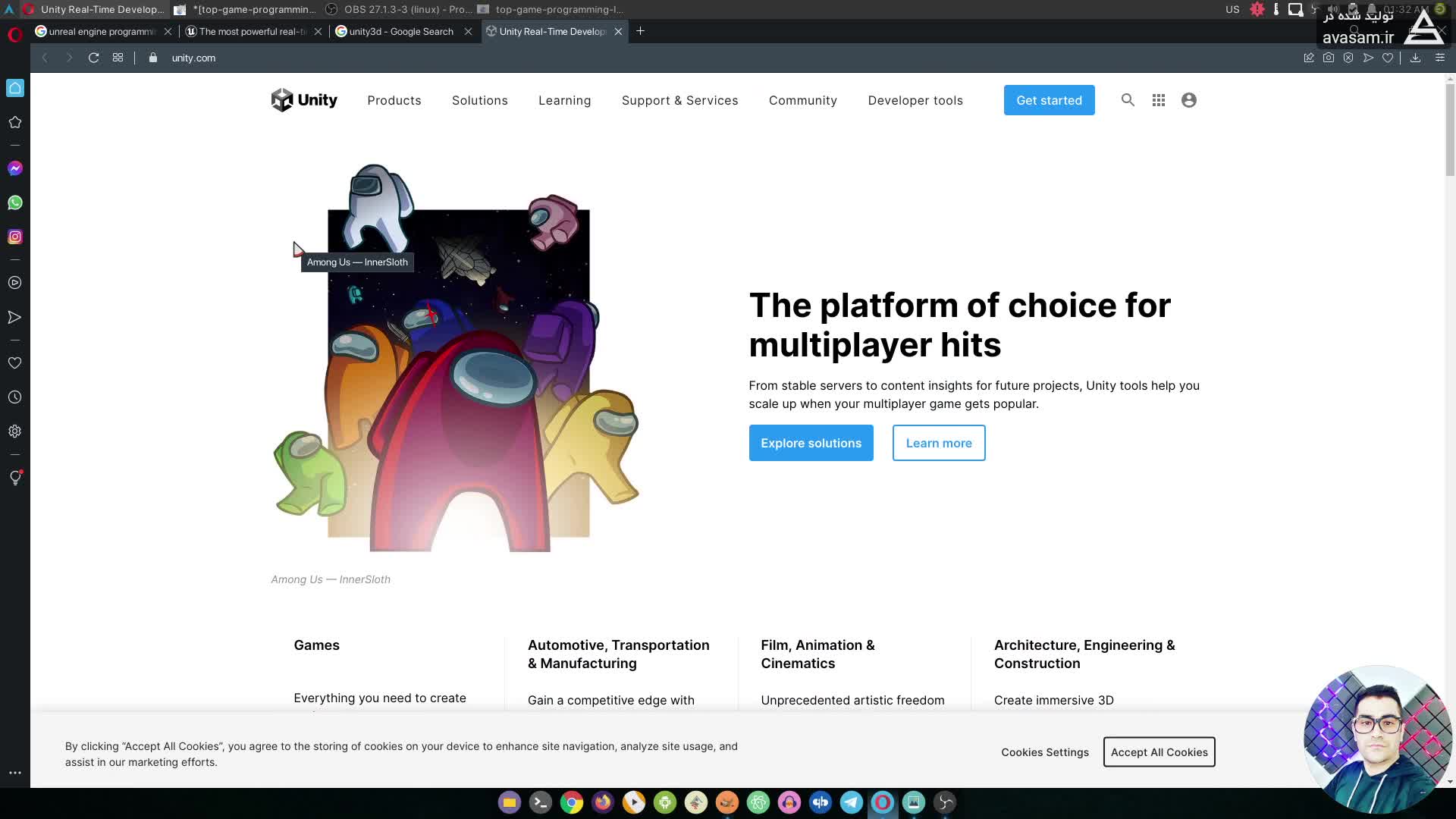This screenshot has height=819, width=1456.
Task: Open Instagram in the Opera sidebar
Action: click(x=15, y=237)
